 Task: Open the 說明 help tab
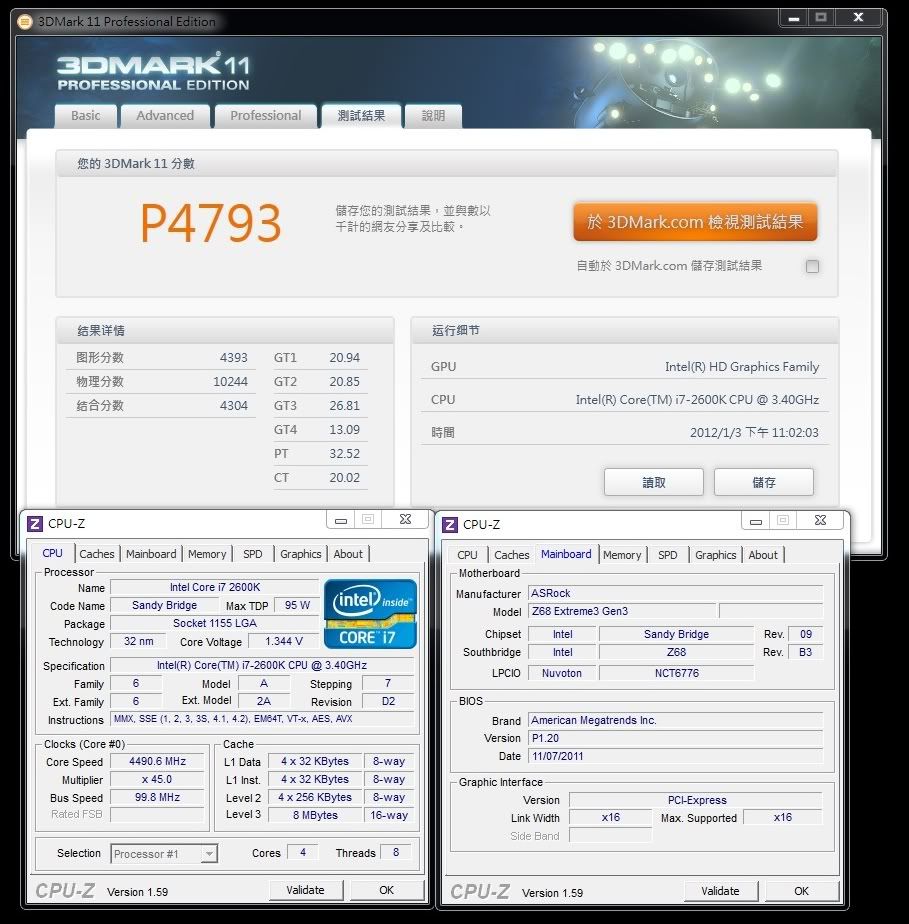coord(434,116)
